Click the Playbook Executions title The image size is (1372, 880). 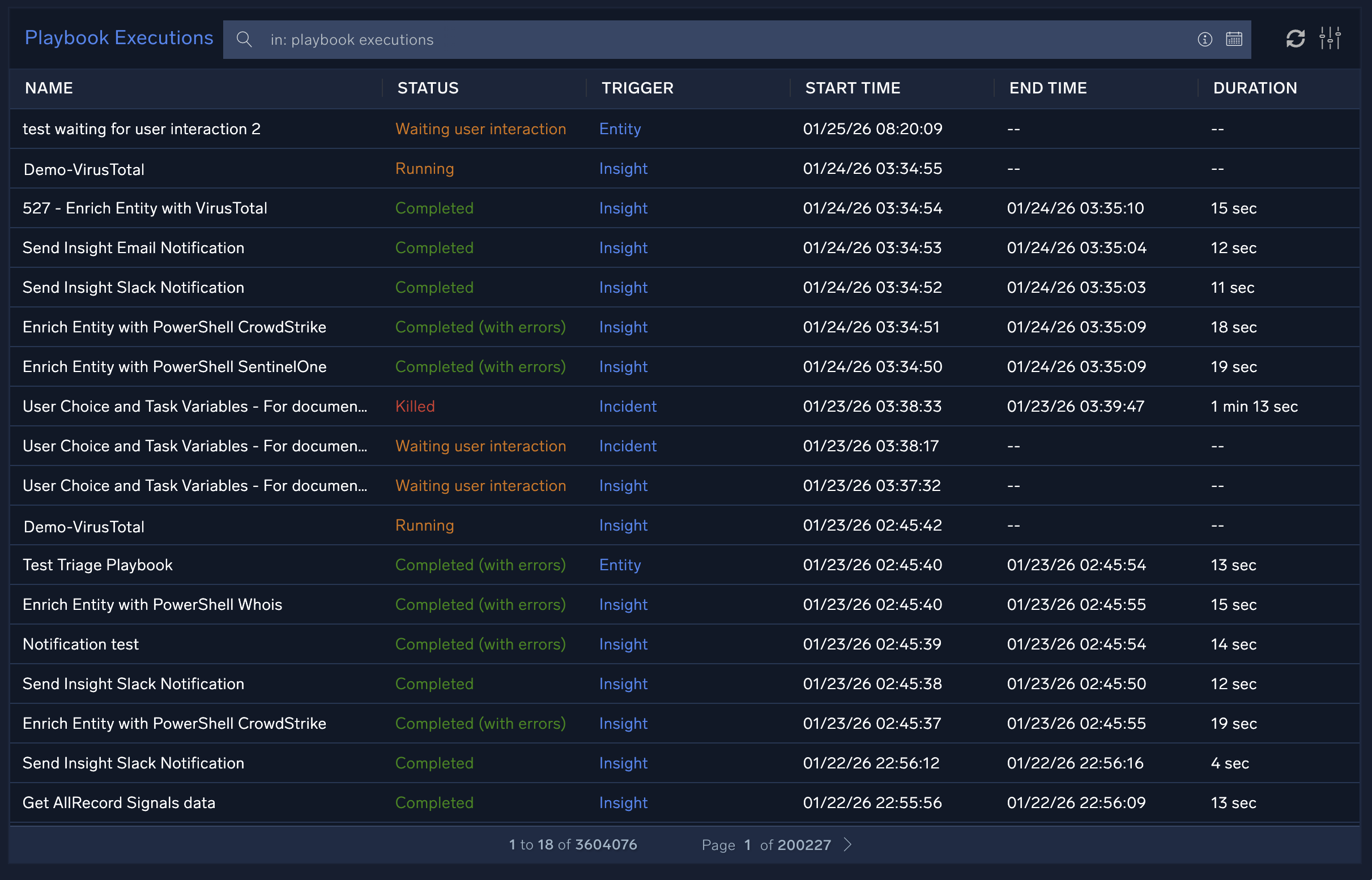(119, 38)
